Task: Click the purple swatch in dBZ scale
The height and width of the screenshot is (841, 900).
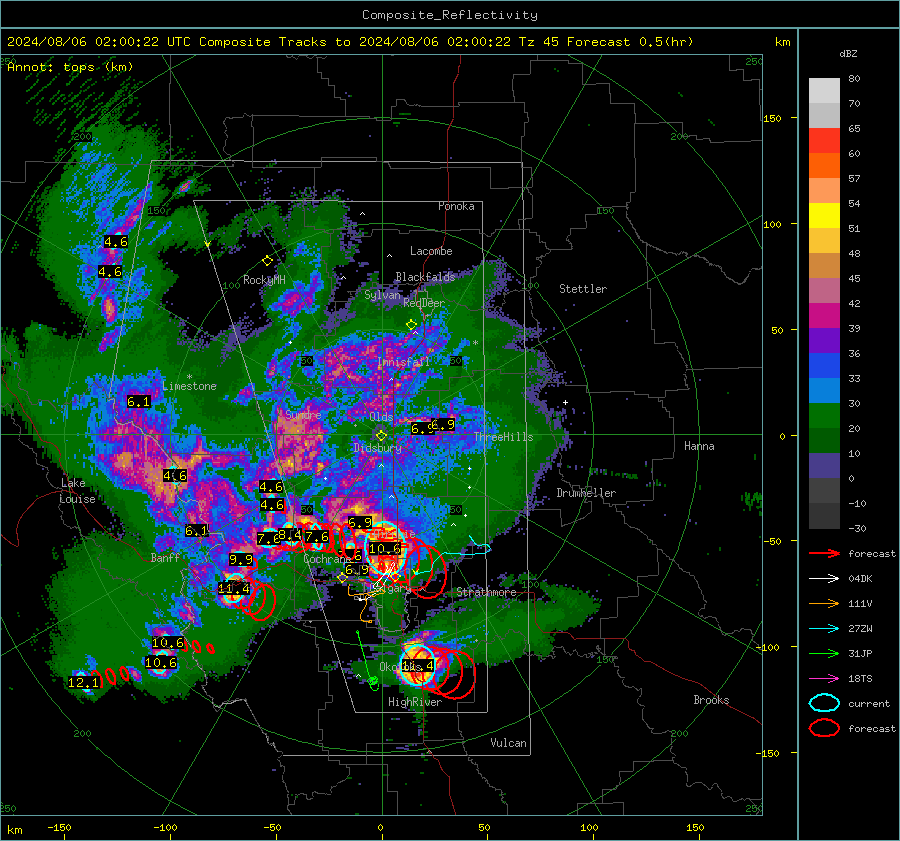Action: [x=824, y=340]
